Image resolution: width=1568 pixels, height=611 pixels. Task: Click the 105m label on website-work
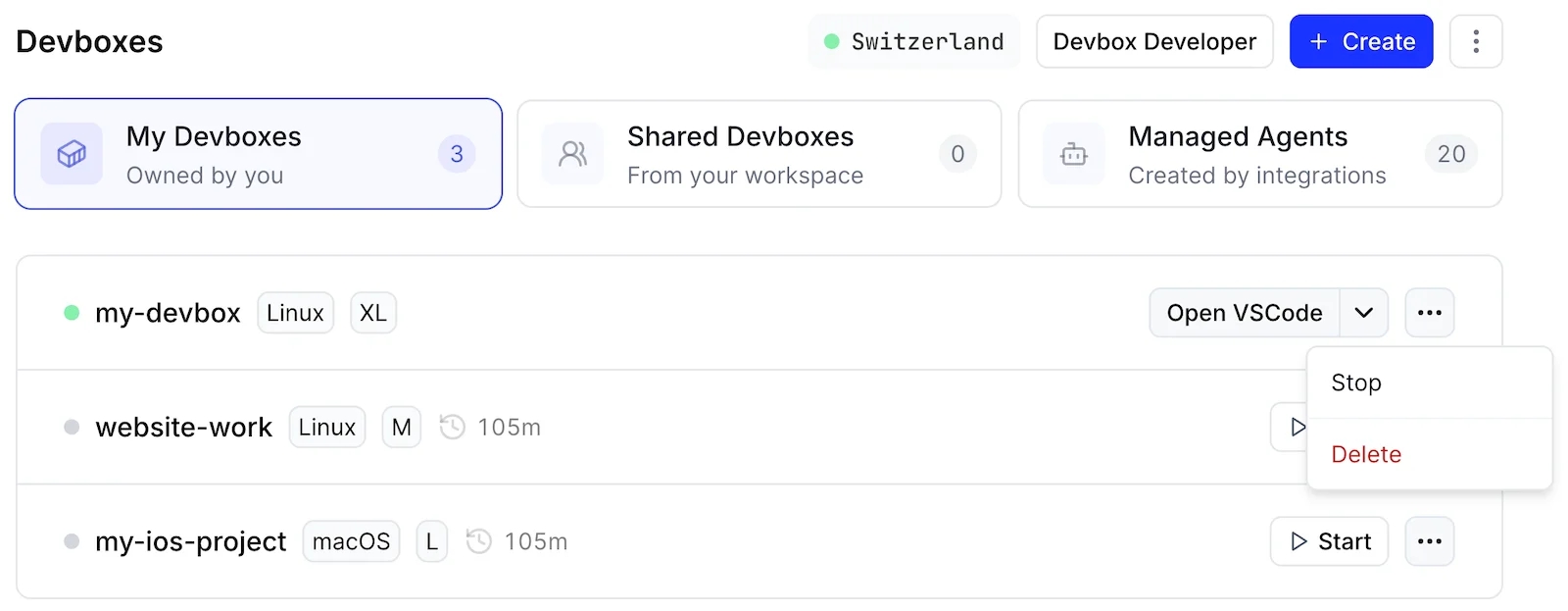509,427
